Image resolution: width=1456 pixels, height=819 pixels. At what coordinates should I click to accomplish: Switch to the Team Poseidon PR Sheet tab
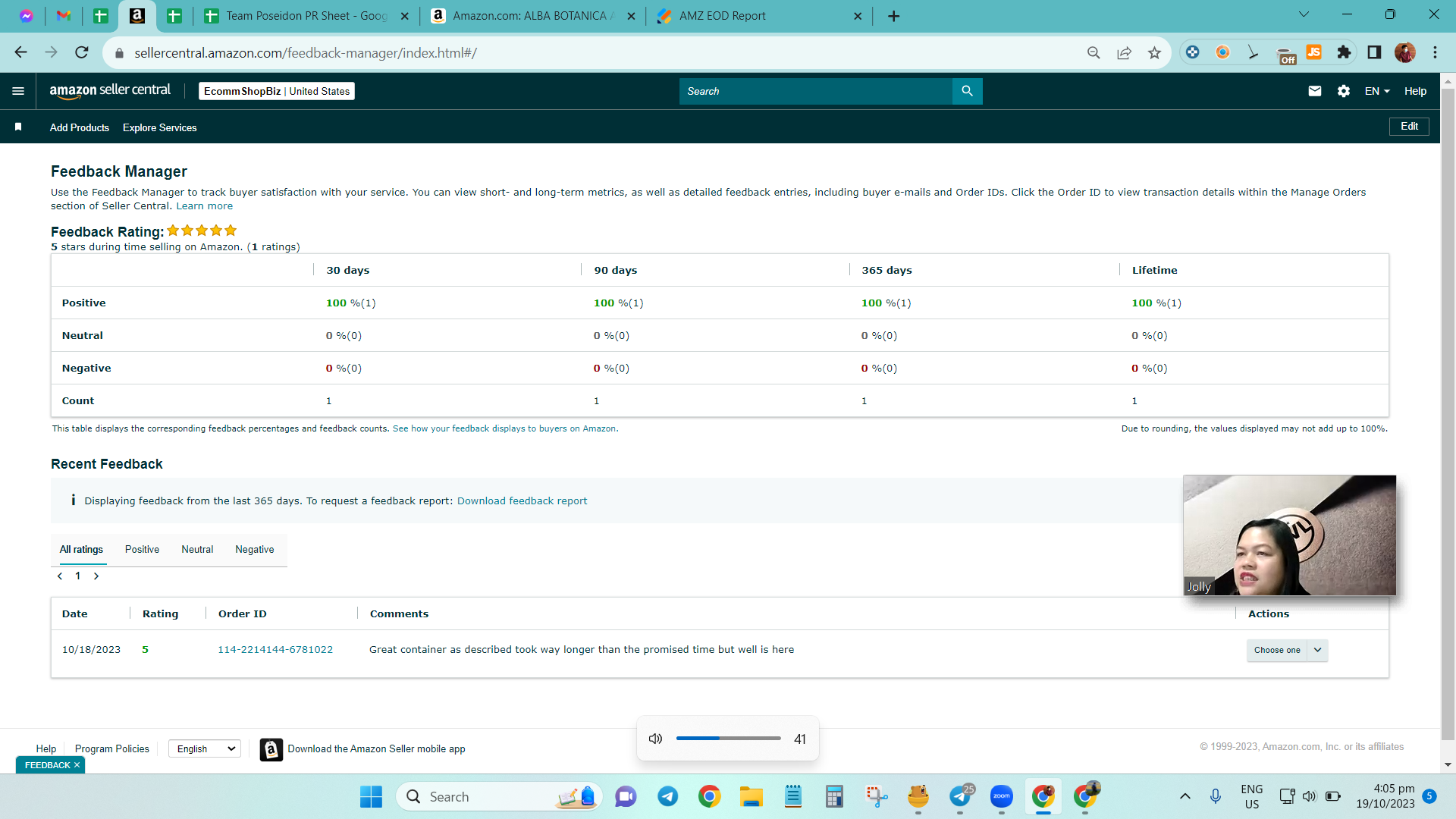(306, 16)
